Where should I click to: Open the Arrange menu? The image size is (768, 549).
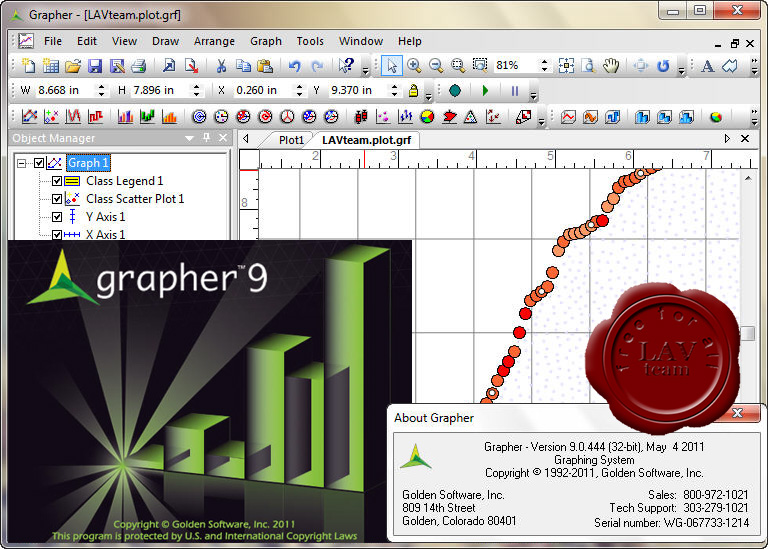(x=214, y=41)
